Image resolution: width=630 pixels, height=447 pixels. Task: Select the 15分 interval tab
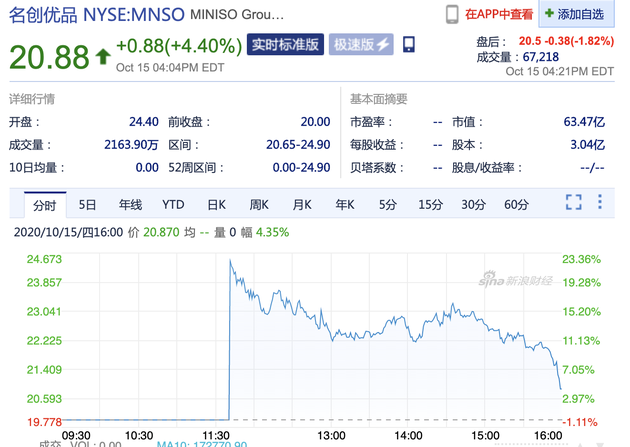[x=430, y=205]
